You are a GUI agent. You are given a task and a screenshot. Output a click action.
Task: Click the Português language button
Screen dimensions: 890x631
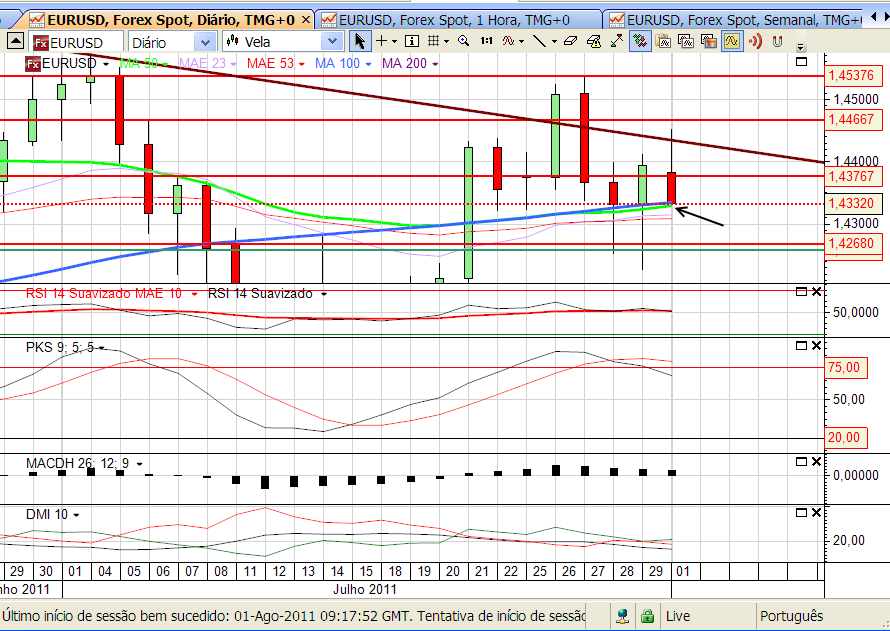tap(791, 616)
